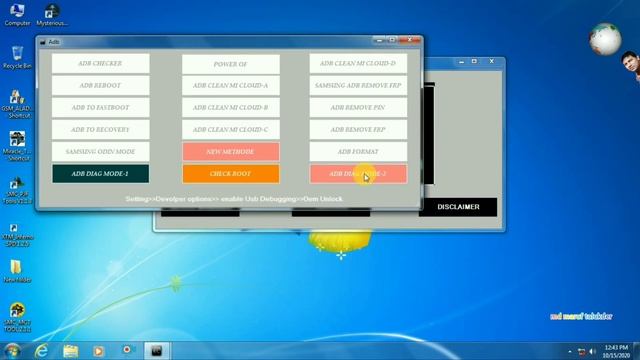Close the background tool window
Image resolution: width=640 pixels, height=360 pixels.
(492, 61)
